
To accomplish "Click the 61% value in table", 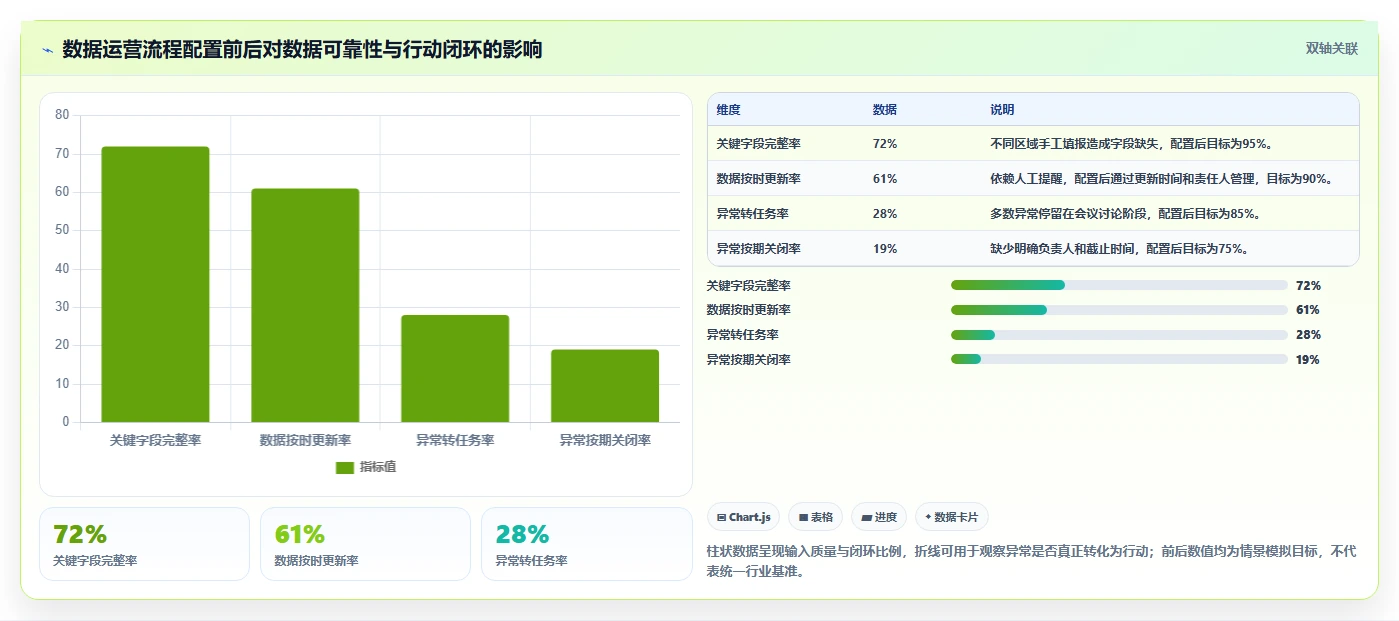I will tap(884, 179).
